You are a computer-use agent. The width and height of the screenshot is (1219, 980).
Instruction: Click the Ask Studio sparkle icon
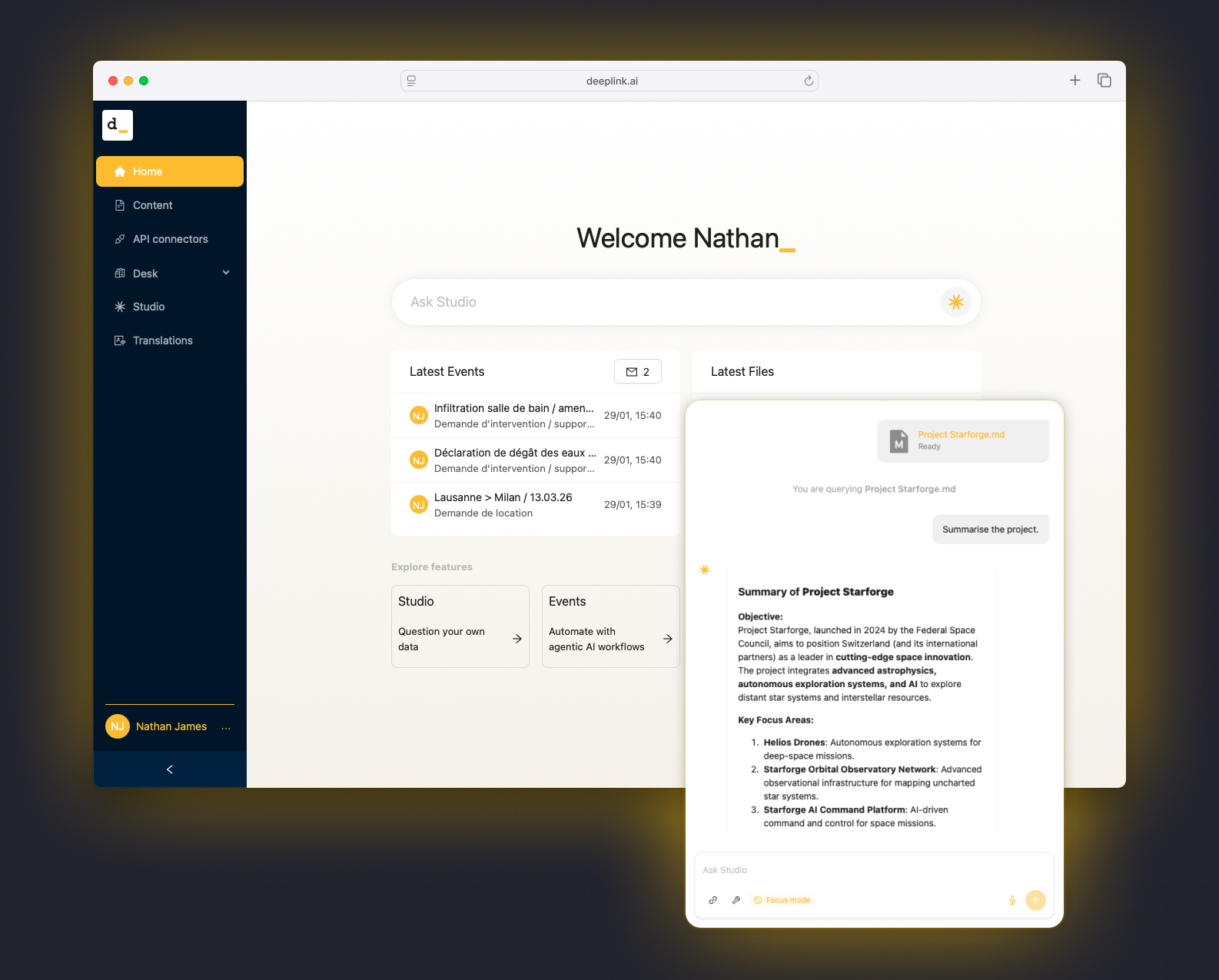[x=955, y=302]
